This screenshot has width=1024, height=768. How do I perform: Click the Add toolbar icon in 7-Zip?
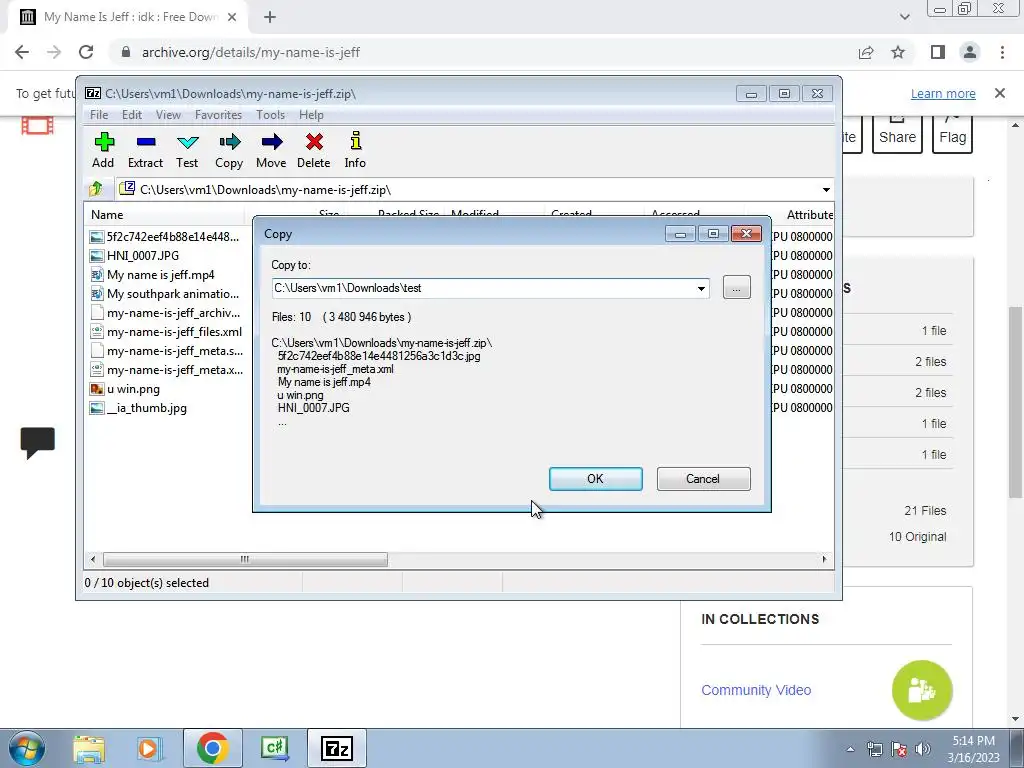click(103, 150)
